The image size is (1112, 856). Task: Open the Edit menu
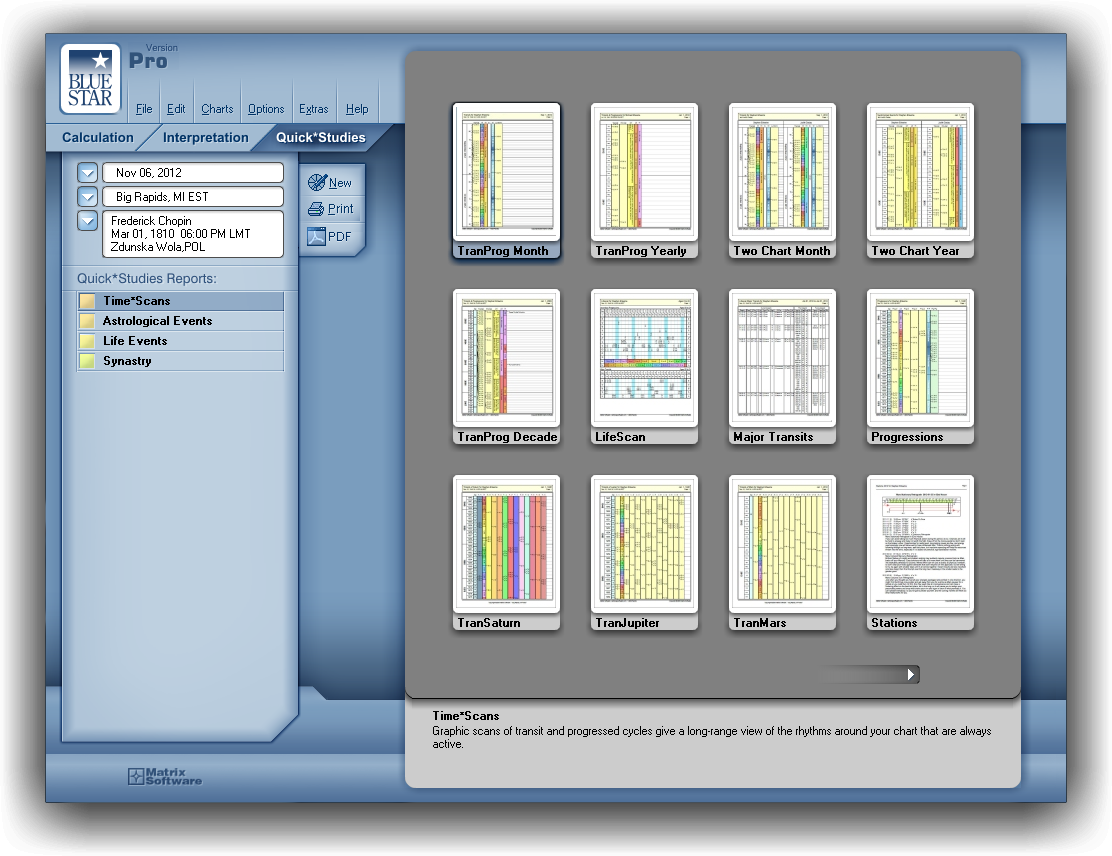[x=176, y=109]
